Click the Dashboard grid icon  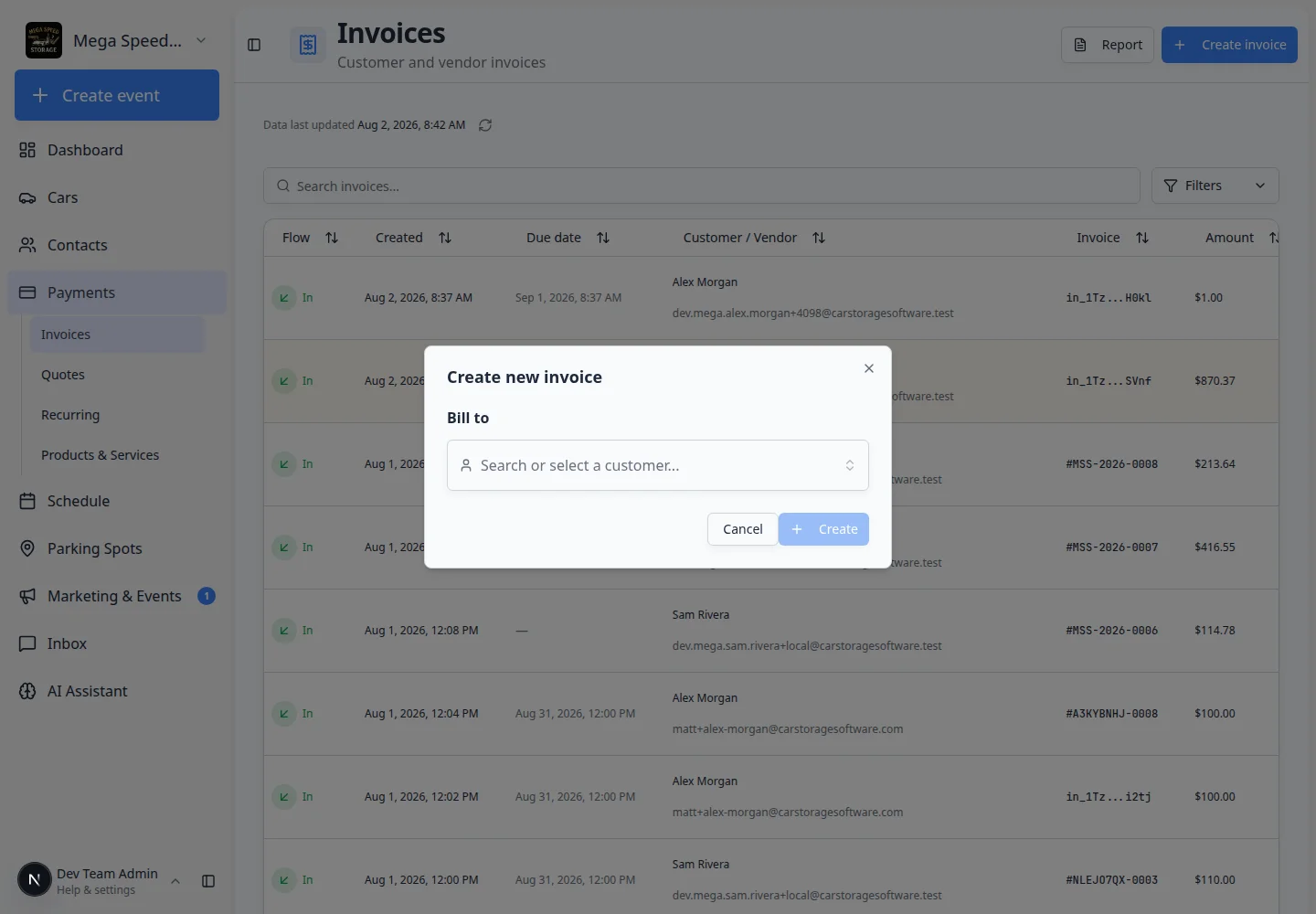click(x=27, y=150)
